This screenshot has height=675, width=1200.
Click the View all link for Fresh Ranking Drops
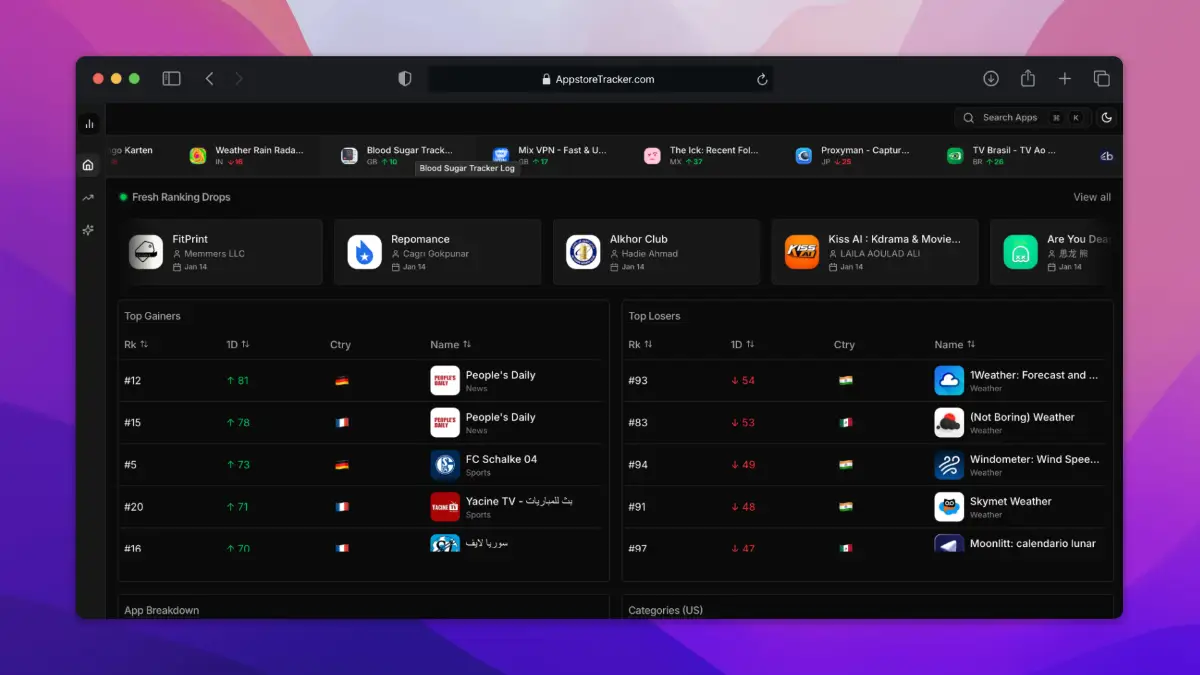[x=1092, y=197]
